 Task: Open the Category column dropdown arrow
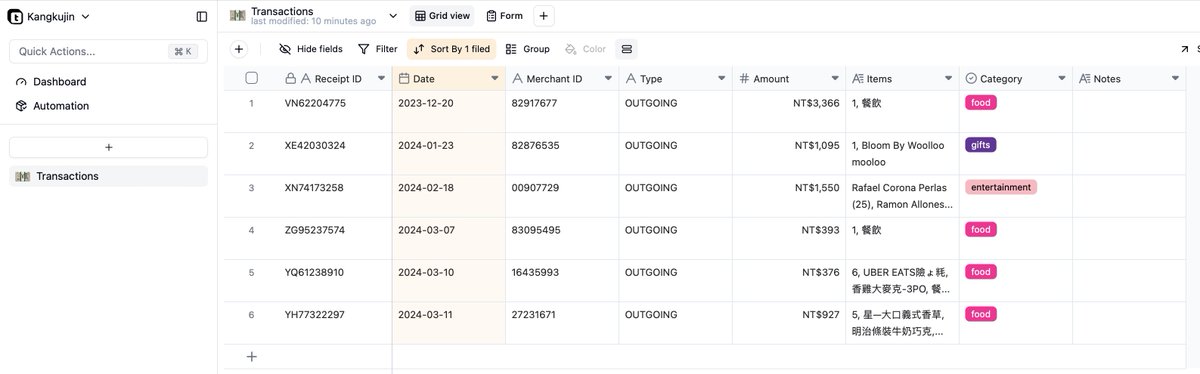1062,78
